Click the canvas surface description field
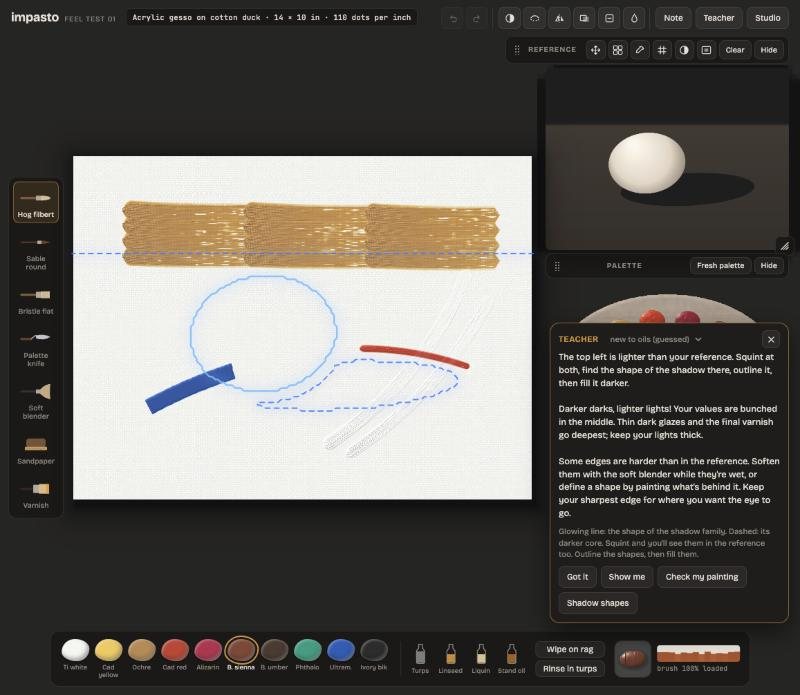The height and width of the screenshot is (695, 800). tap(271, 17)
